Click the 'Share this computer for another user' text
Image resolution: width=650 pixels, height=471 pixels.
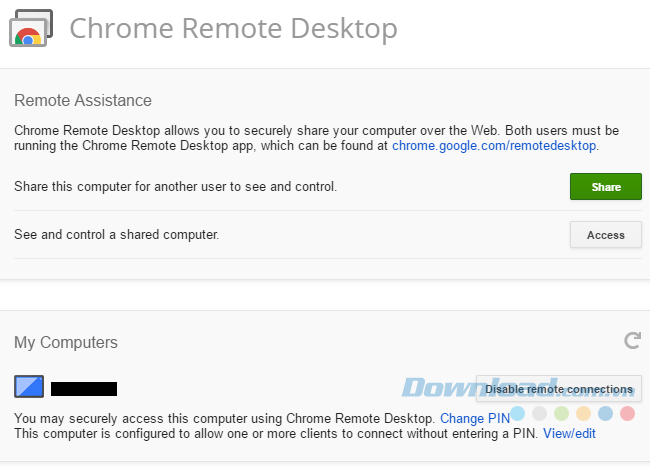(175, 186)
